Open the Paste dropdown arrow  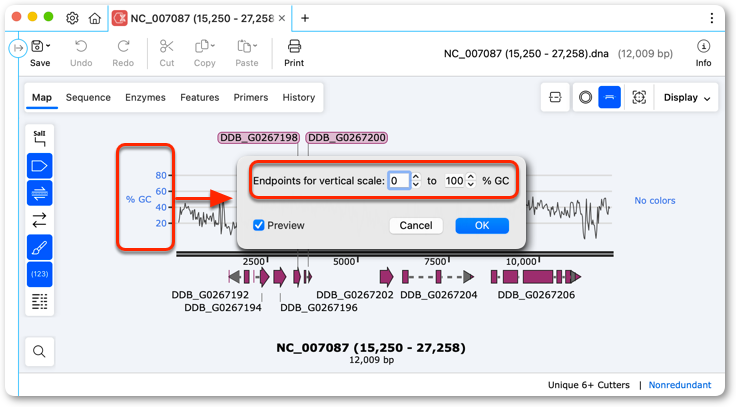[255, 46]
